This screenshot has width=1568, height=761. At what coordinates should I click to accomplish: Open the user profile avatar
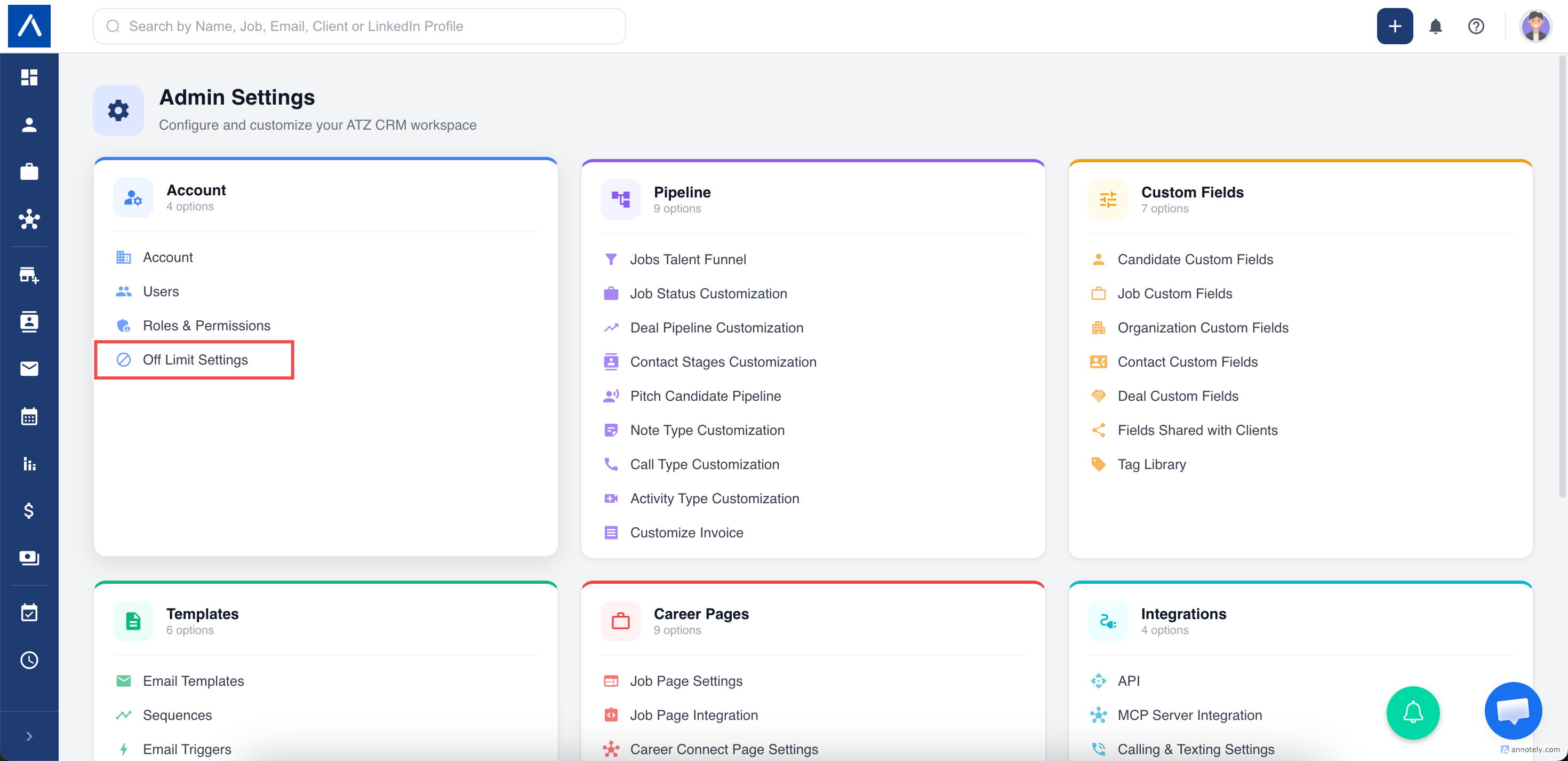(1535, 26)
